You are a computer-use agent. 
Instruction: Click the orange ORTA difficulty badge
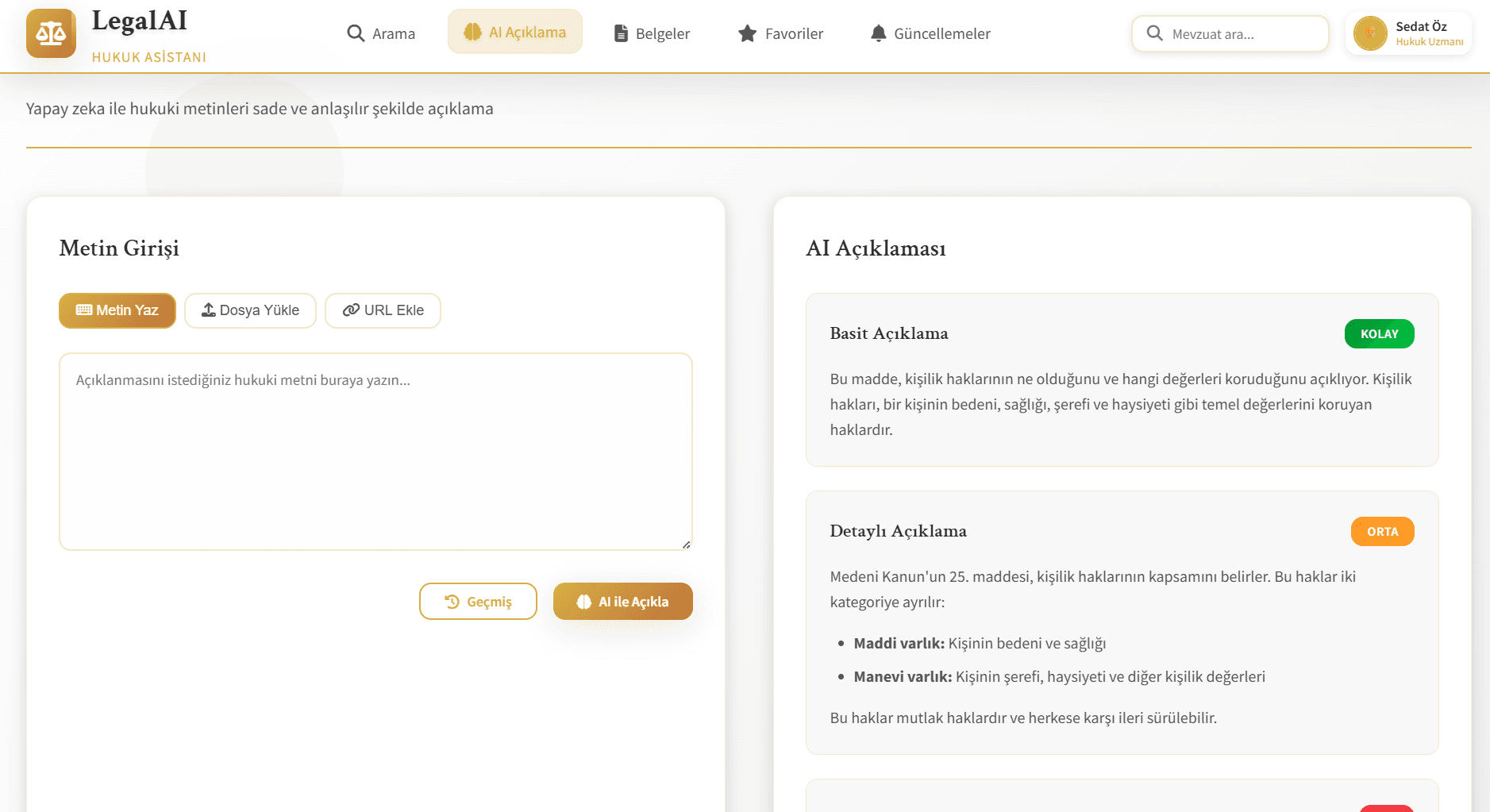[x=1382, y=532]
